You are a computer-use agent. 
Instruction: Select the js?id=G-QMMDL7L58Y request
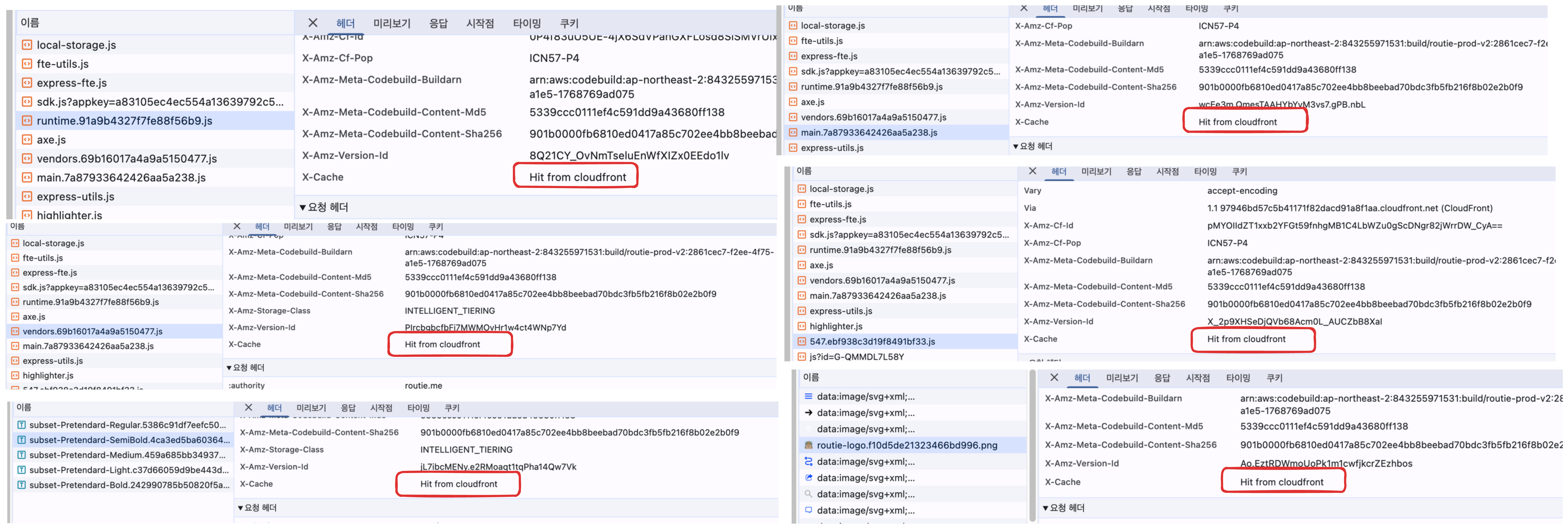click(x=856, y=357)
